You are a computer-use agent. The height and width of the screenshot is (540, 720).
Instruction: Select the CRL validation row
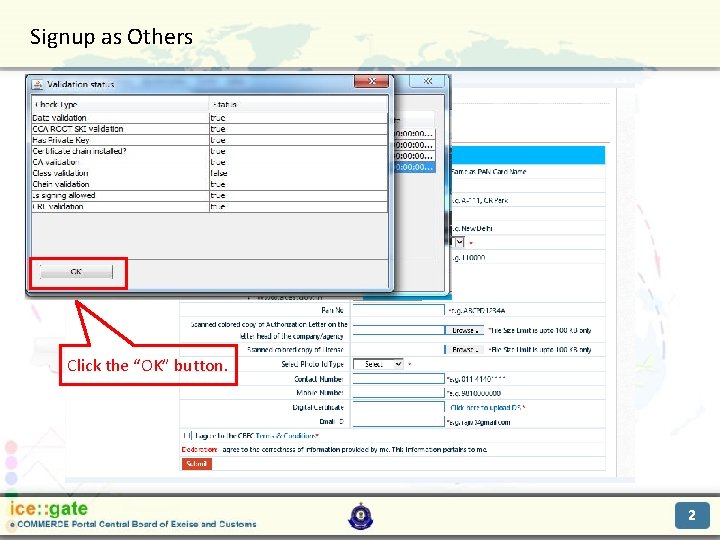tap(209, 207)
